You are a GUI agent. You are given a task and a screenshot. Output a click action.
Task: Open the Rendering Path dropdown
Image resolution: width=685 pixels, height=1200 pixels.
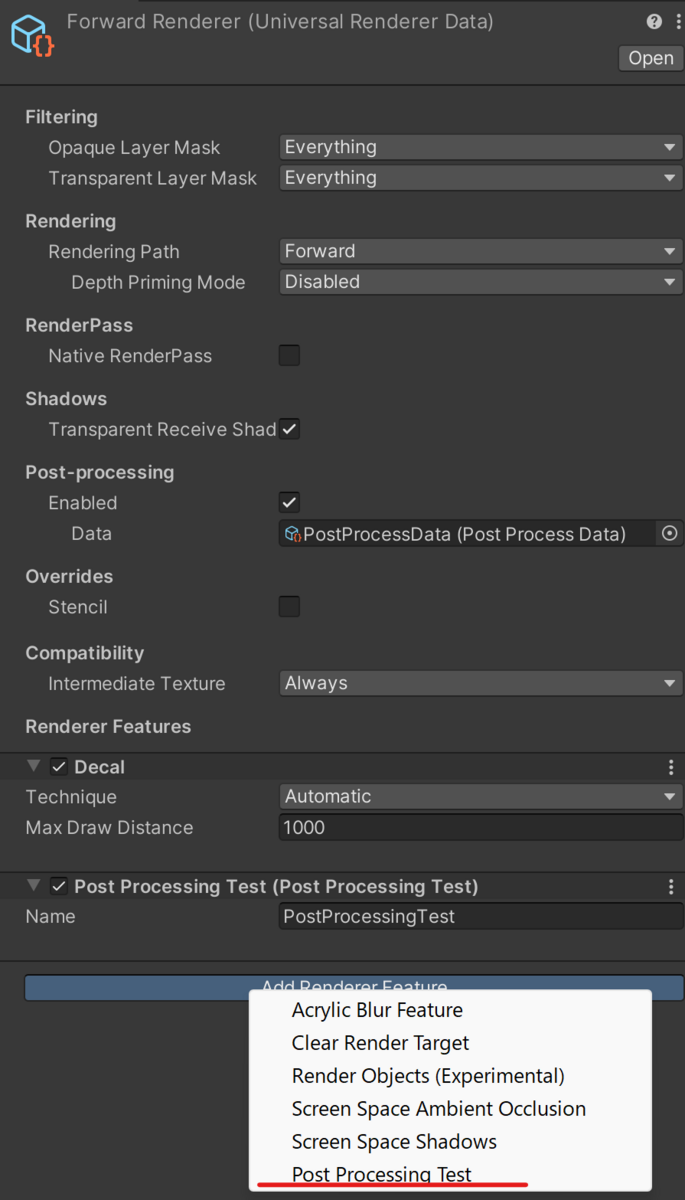pyautogui.click(x=480, y=251)
